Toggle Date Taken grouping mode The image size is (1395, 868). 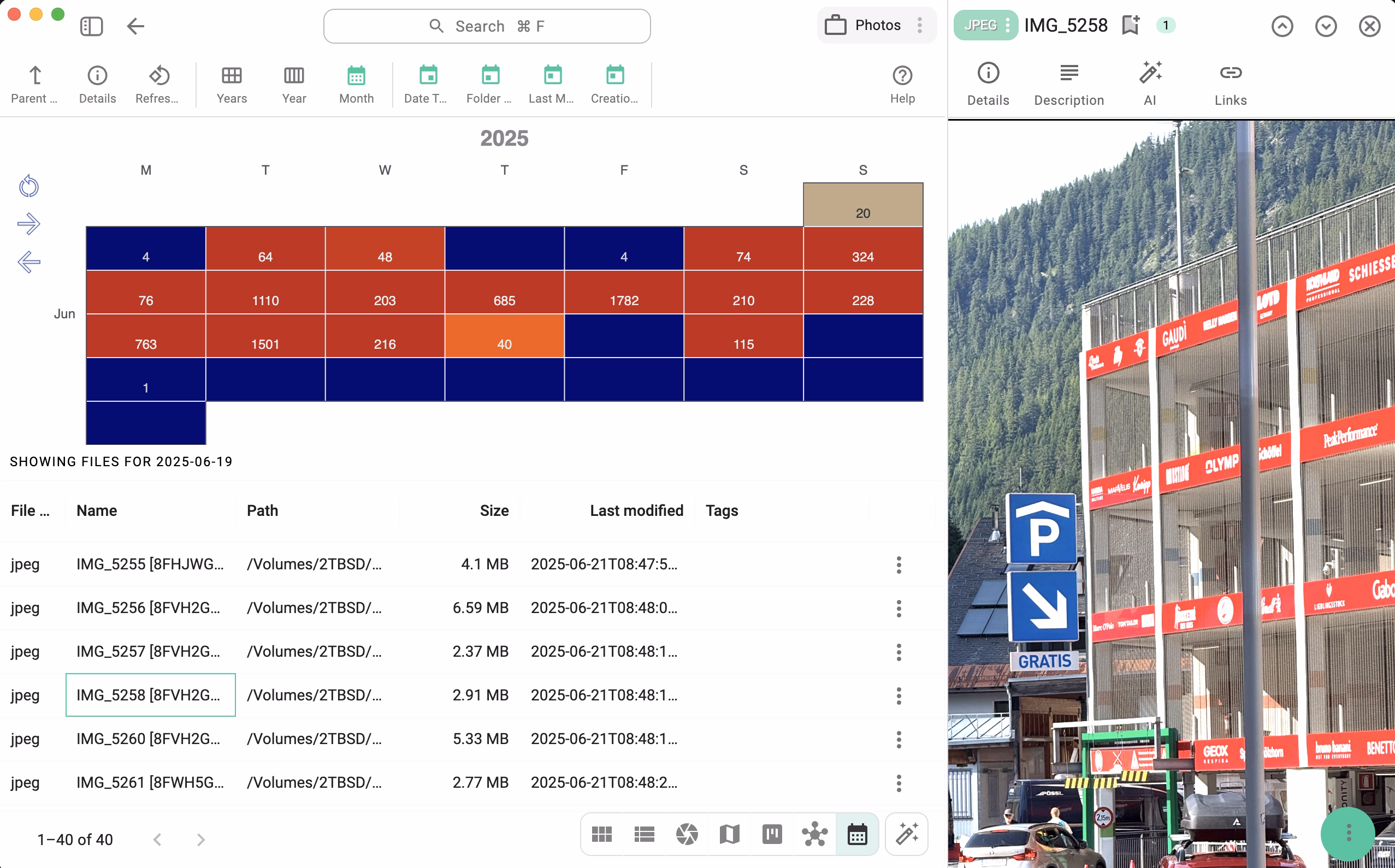426,83
